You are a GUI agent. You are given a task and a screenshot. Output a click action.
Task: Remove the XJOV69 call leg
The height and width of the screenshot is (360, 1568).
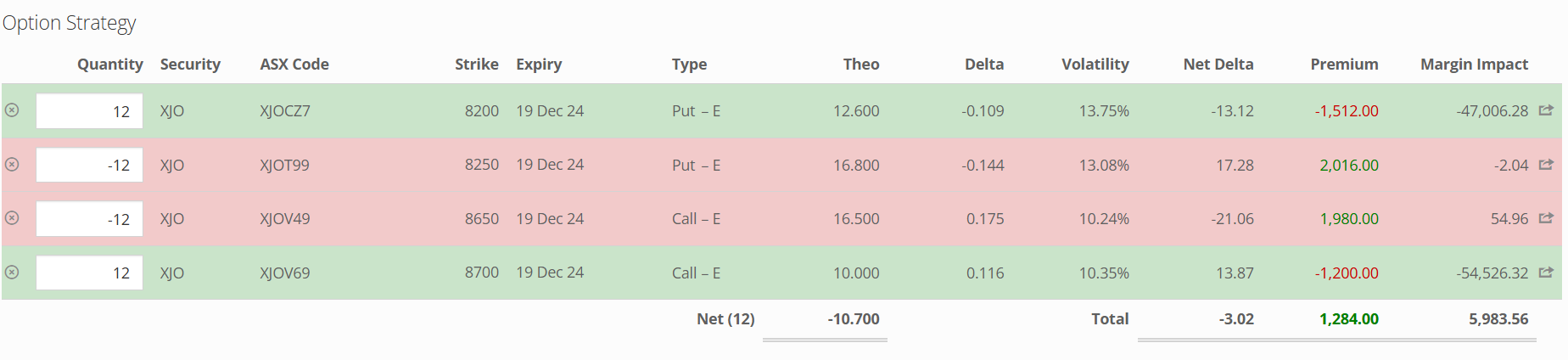[x=12, y=272]
